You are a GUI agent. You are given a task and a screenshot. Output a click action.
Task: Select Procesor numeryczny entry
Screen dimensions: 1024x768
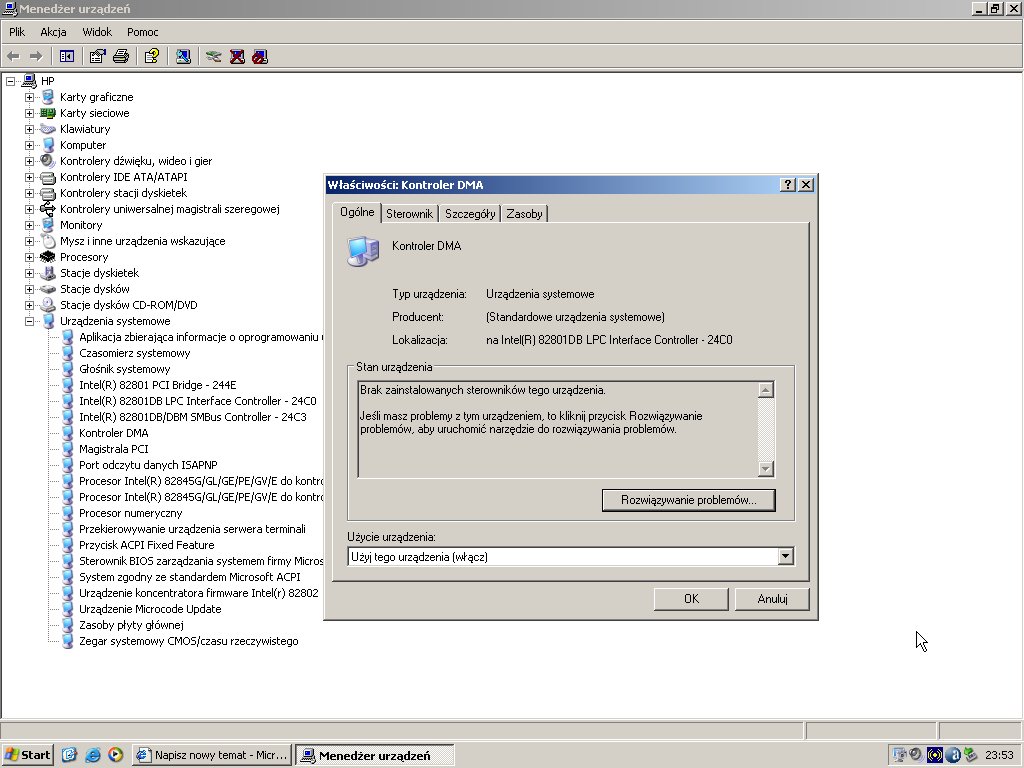click(131, 513)
